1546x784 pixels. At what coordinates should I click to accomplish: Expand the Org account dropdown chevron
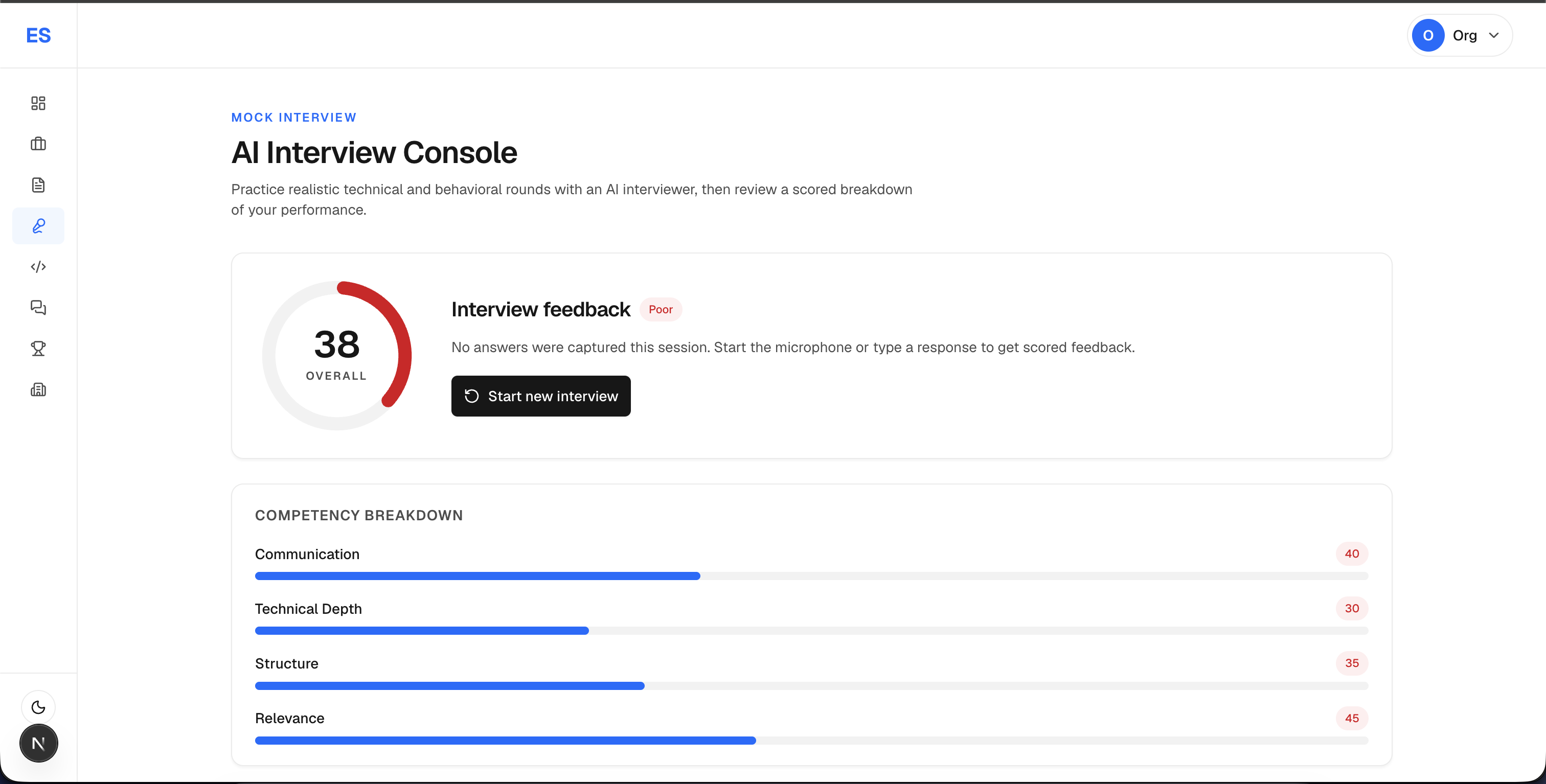pyautogui.click(x=1494, y=35)
